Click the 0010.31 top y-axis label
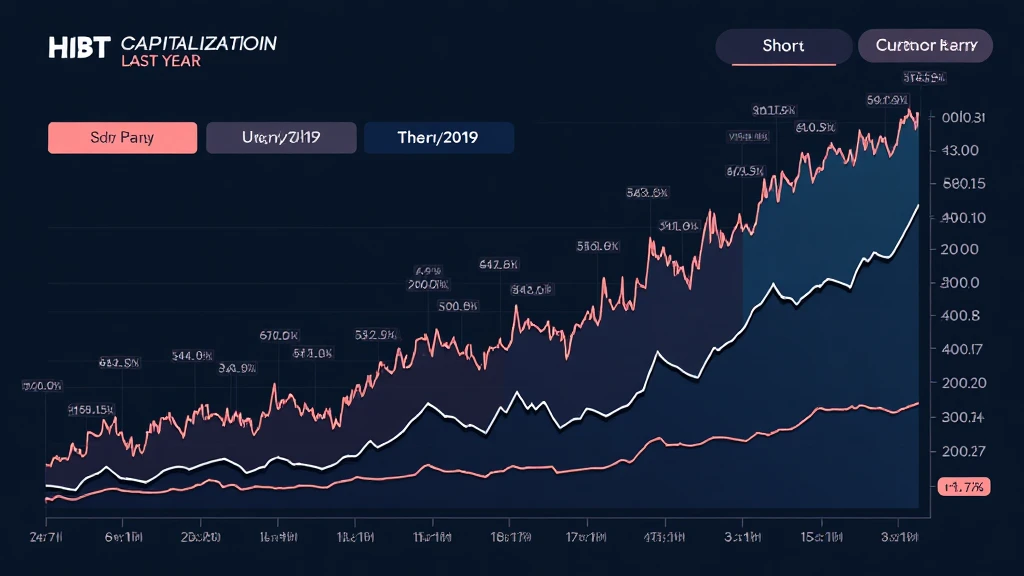Image resolution: width=1024 pixels, height=576 pixels. [964, 117]
